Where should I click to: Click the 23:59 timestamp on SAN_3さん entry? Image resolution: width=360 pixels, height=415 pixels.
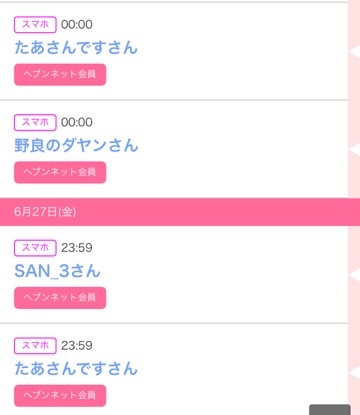77,248
